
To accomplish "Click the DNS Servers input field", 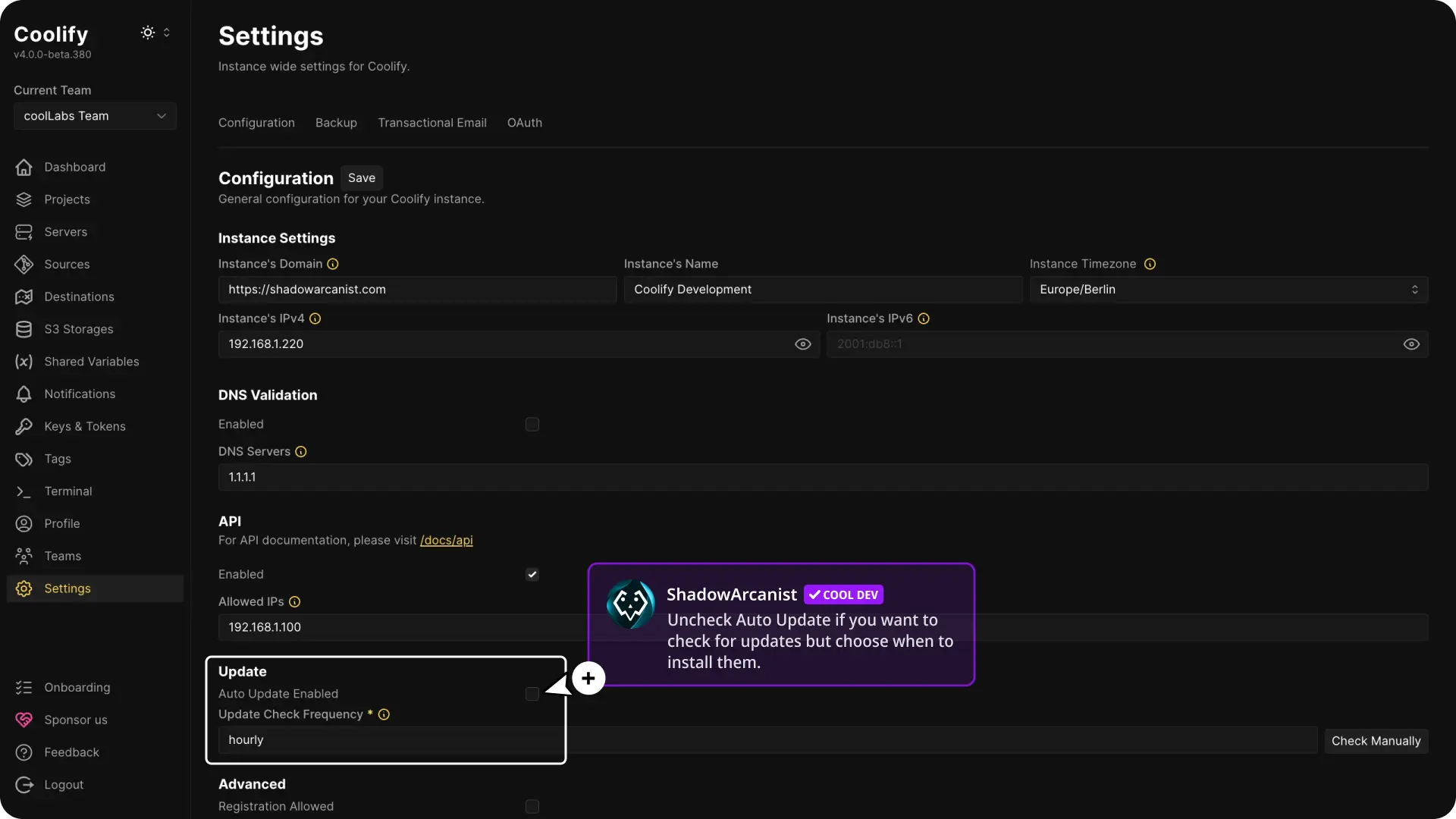I will 823,477.
